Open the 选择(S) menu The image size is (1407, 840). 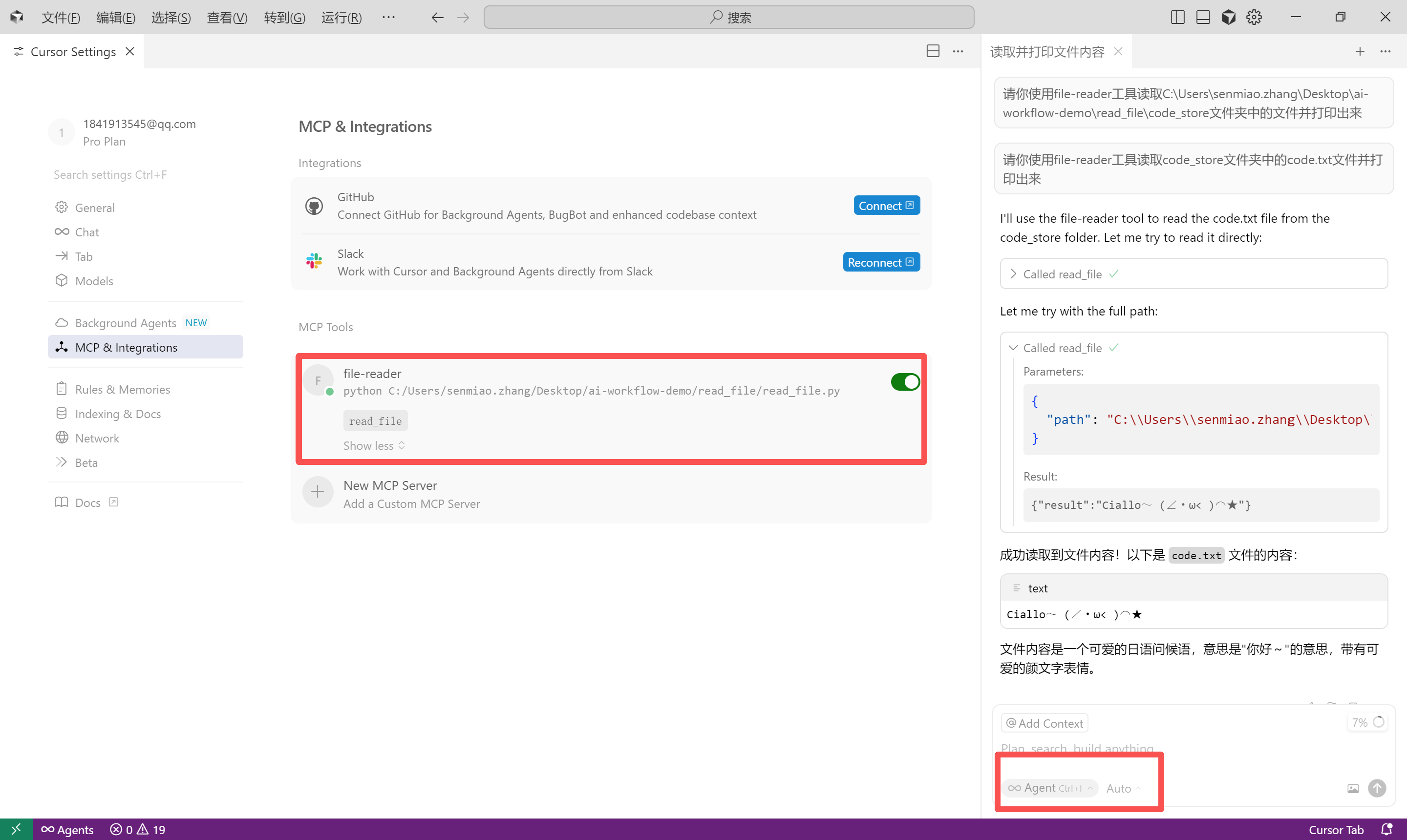(171, 17)
